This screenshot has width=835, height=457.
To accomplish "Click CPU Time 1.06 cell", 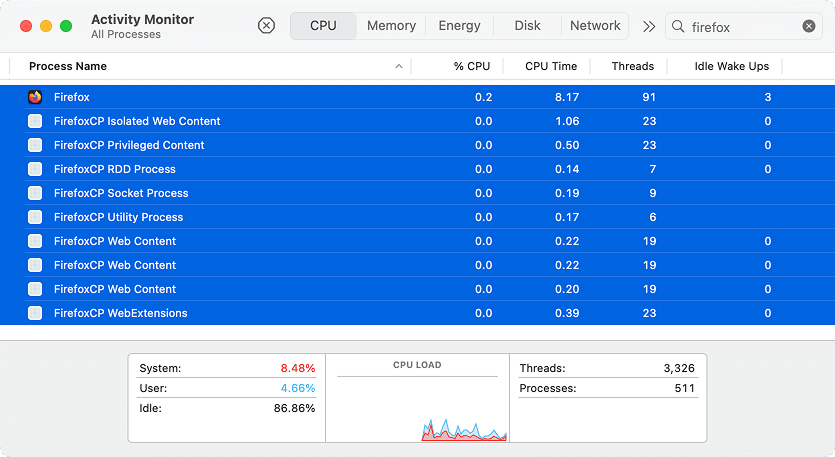I will click(x=567, y=121).
